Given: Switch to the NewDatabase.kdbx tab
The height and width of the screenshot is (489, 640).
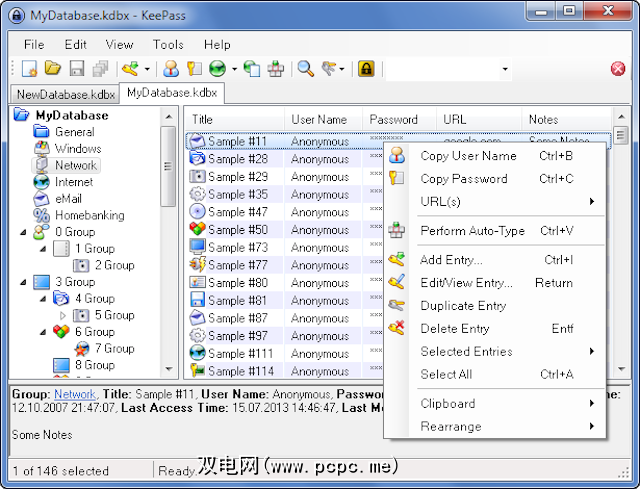Looking at the screenshot, I should pos(65,94).
